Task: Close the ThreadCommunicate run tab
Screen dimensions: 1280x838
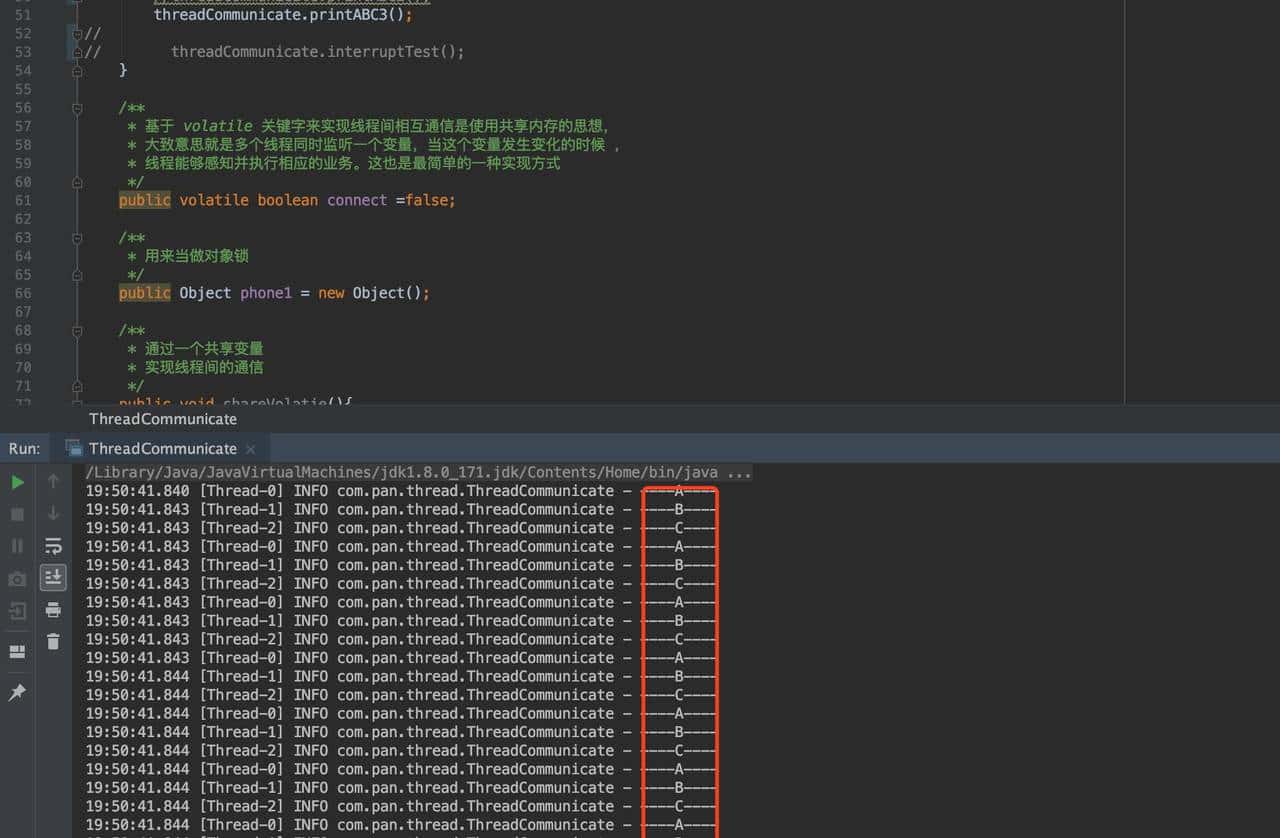Action: tap(251, 449)
